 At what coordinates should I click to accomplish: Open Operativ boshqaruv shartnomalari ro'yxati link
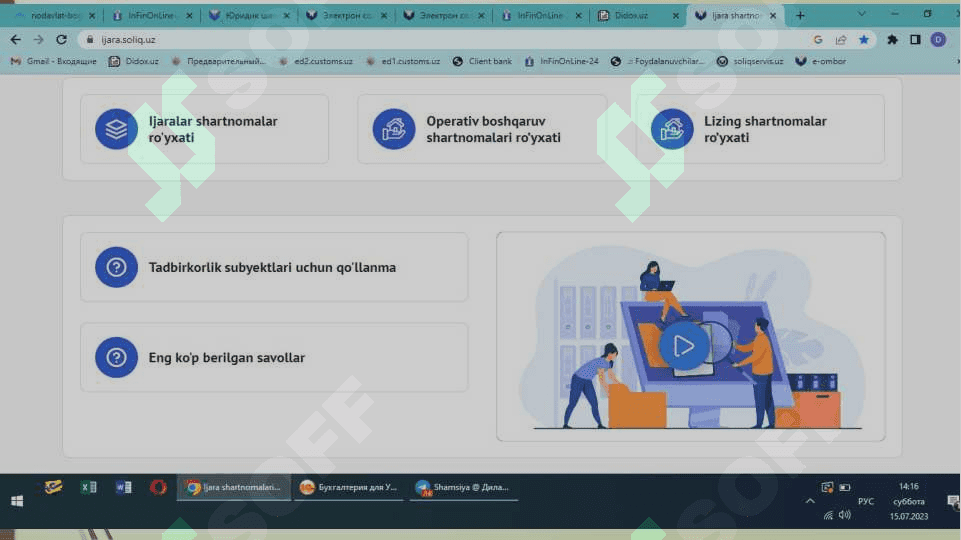coord(493,129)
